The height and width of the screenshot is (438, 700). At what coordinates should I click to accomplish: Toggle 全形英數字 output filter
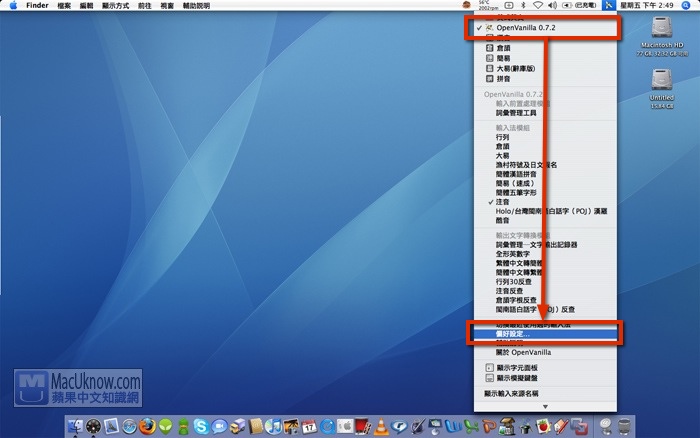545,254
